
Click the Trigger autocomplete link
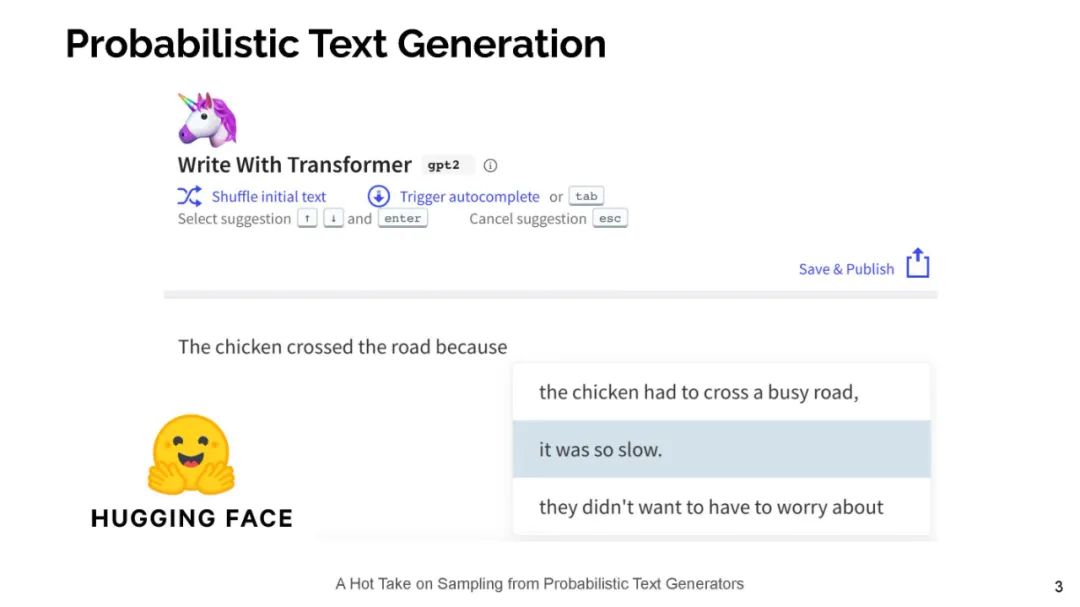[x=469, y=197]
